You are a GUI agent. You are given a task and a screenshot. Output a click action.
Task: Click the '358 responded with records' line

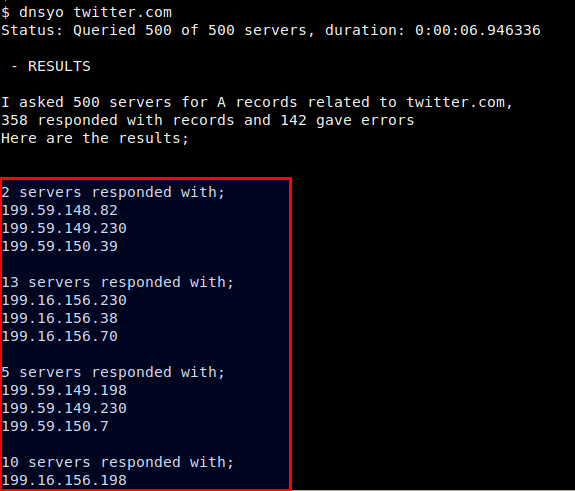208,120
